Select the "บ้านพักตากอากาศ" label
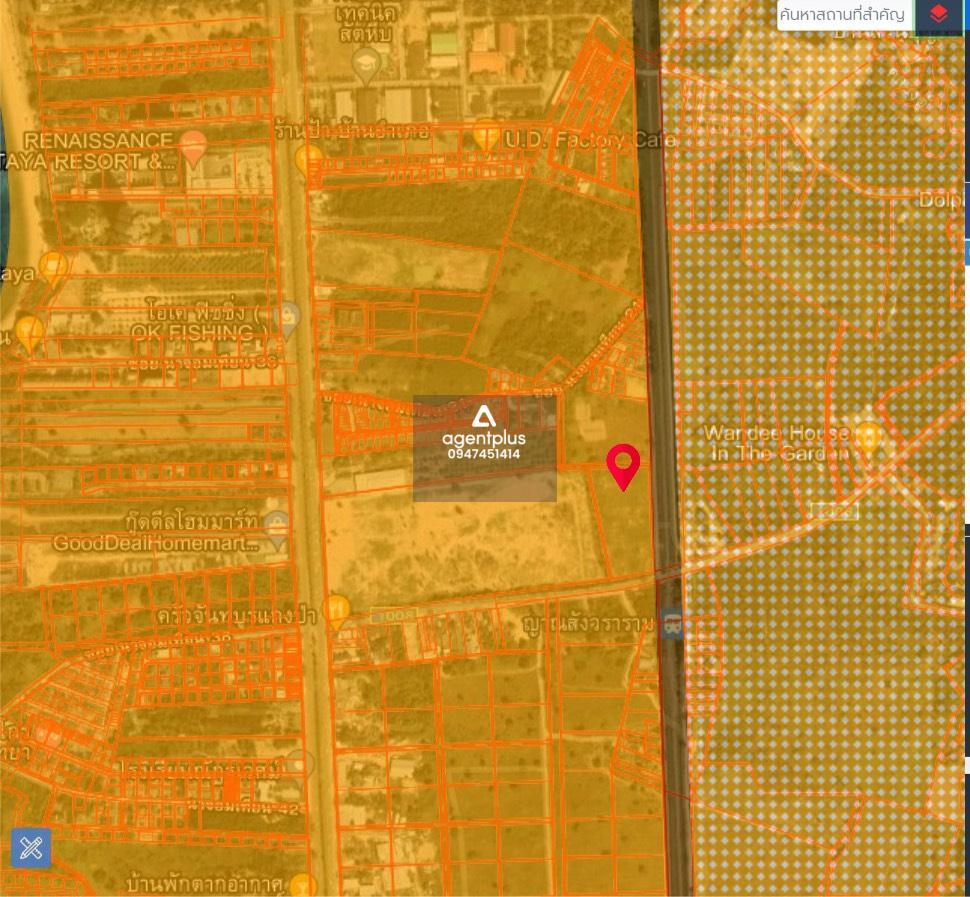970x897 pixels. click(205, 883)
